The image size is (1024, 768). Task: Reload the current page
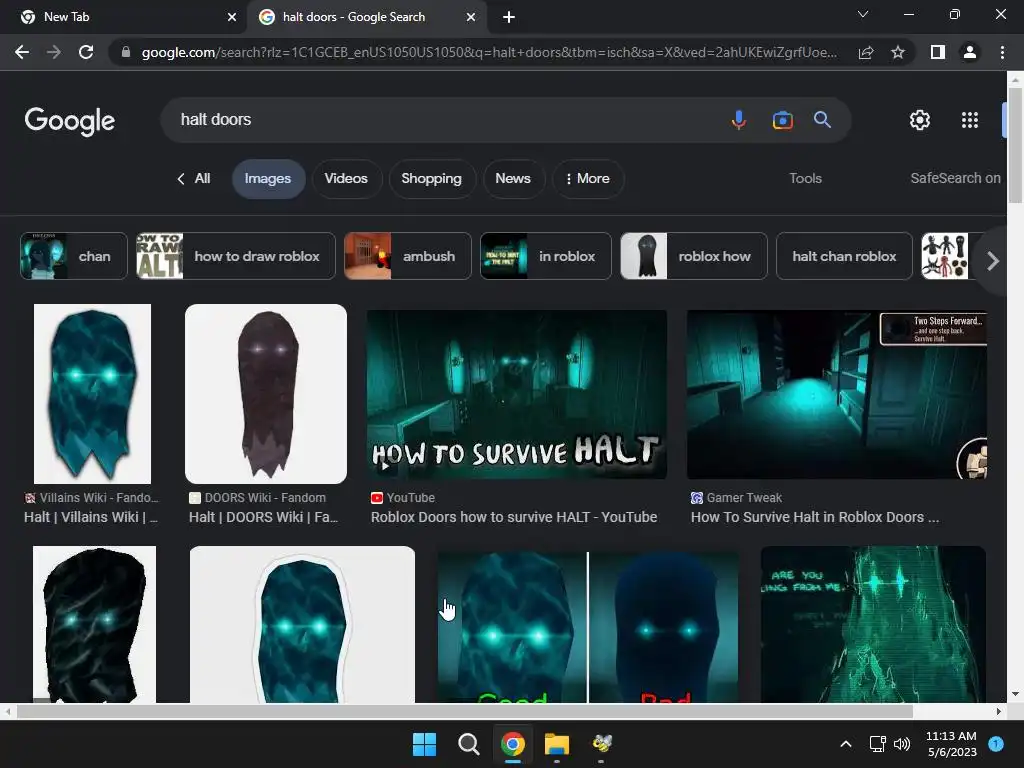pyautogui.click(x=86, y=52)
